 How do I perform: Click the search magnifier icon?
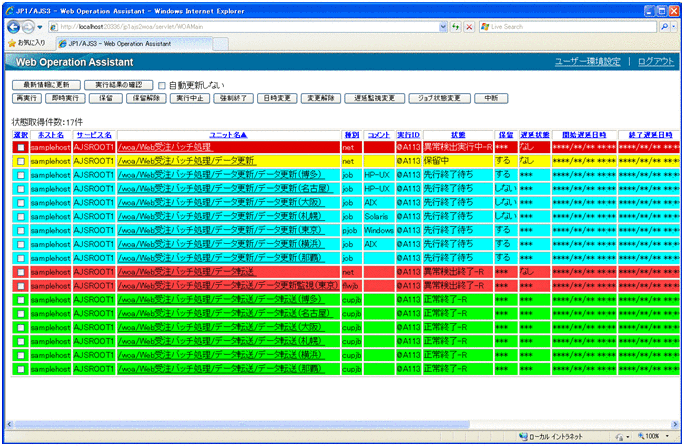pos(665,26)
